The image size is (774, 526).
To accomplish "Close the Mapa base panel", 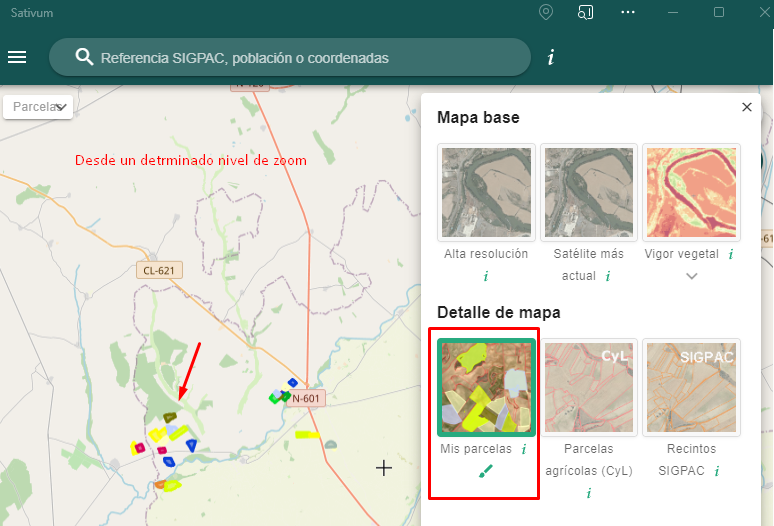I will tap(746, 107).
